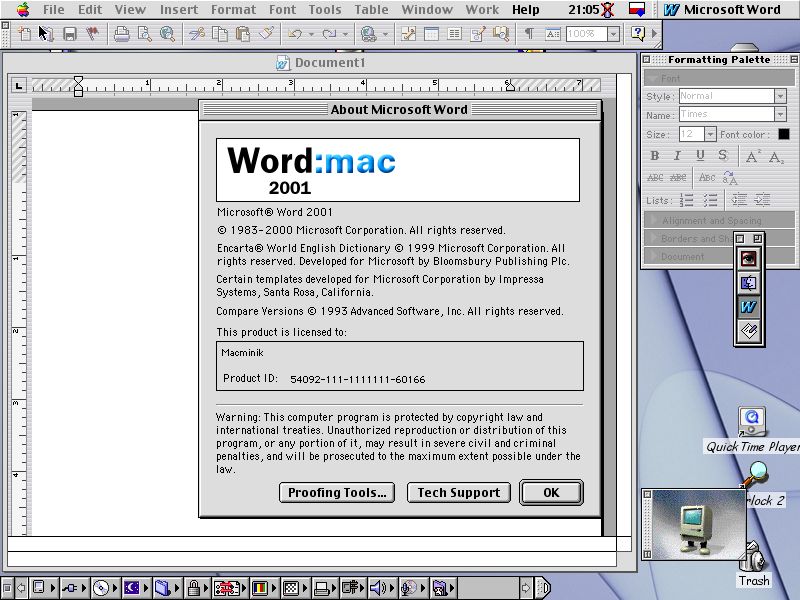Toggle Bold in Formatting Palette
Image resolution: width=800 pixels, height=600 pixels.
point(655,156)
